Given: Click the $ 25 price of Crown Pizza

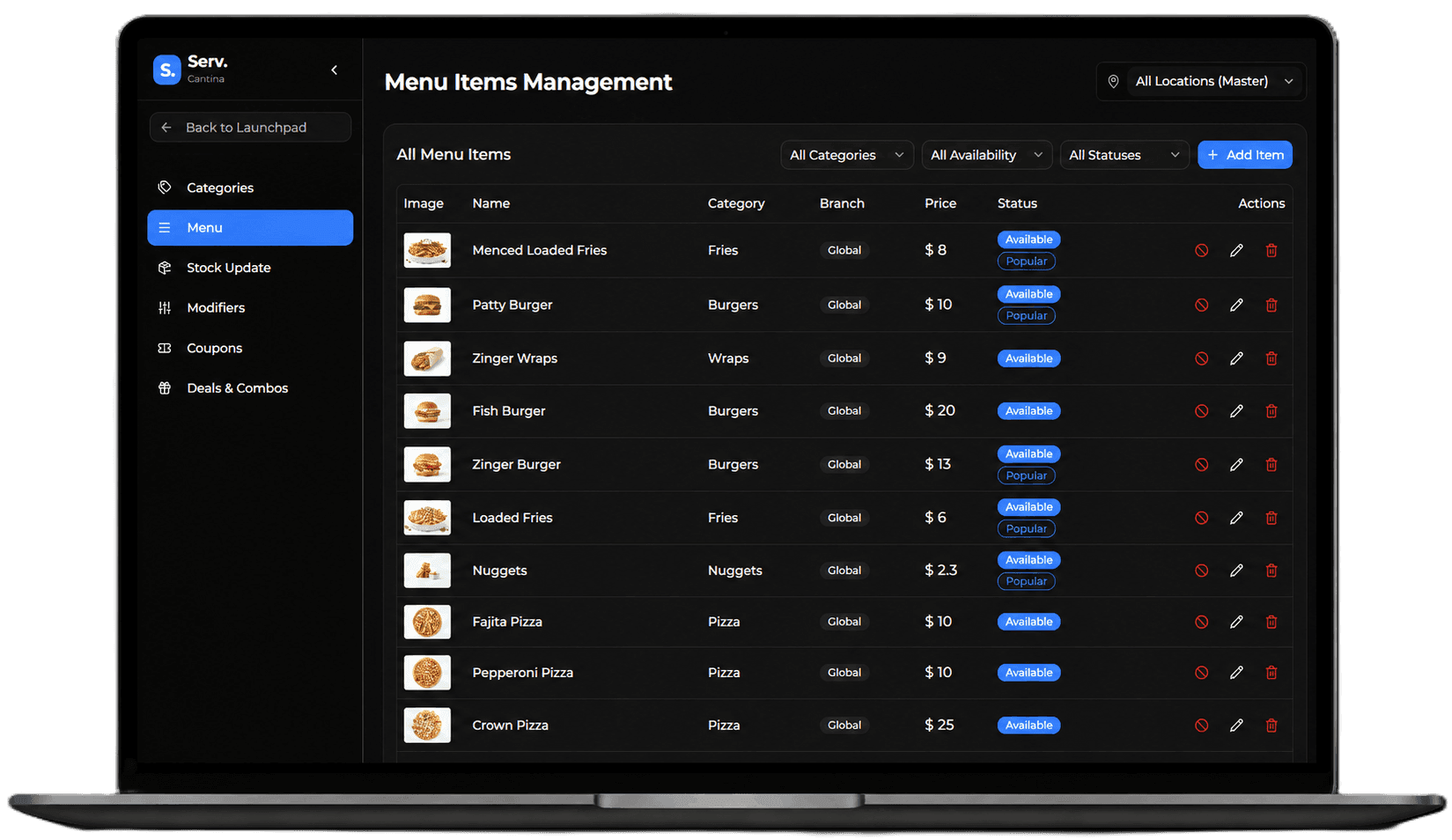Looking at the screenshot, I should click(x=940, y=726).
